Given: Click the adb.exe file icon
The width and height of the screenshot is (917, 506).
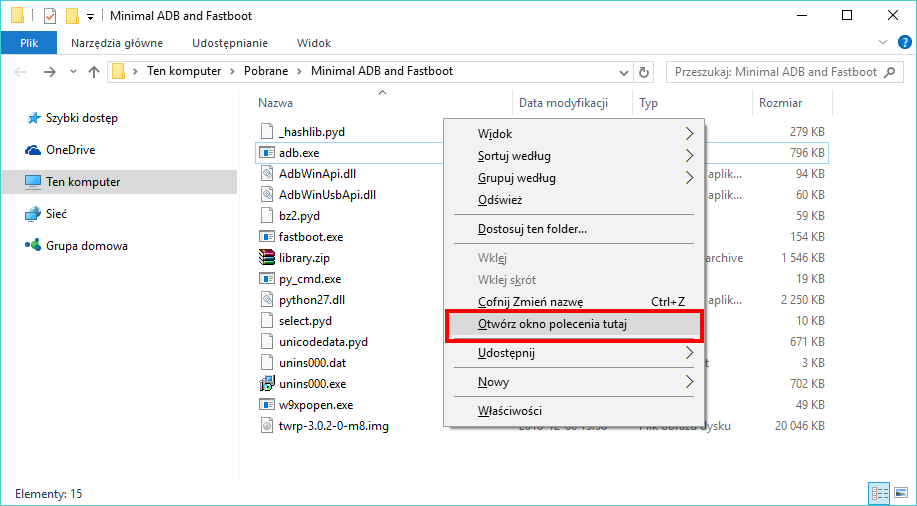Looking at the screenshot, I should click(267, 153).
